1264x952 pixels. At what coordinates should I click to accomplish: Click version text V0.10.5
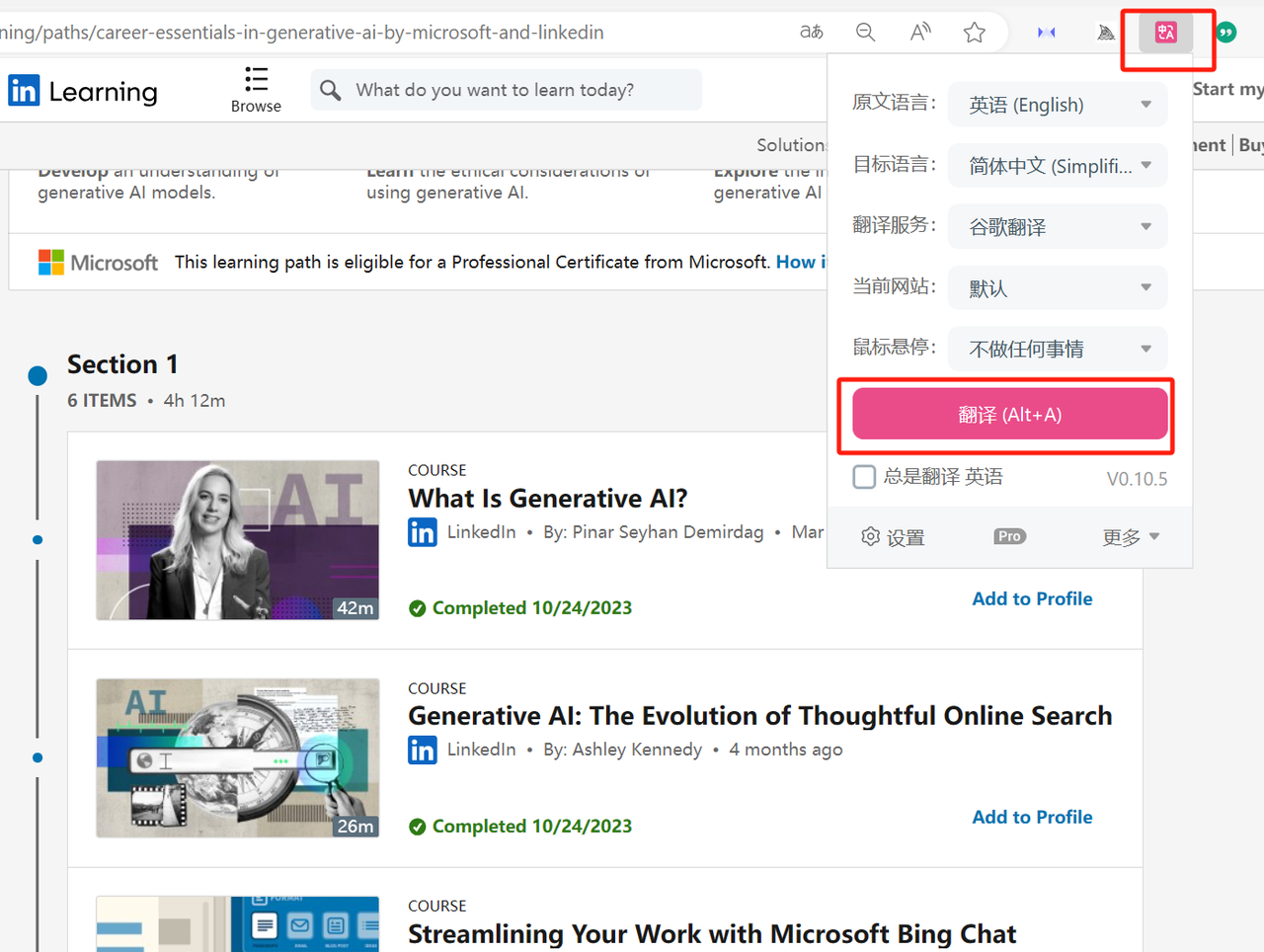click(x=1137, y=479)
